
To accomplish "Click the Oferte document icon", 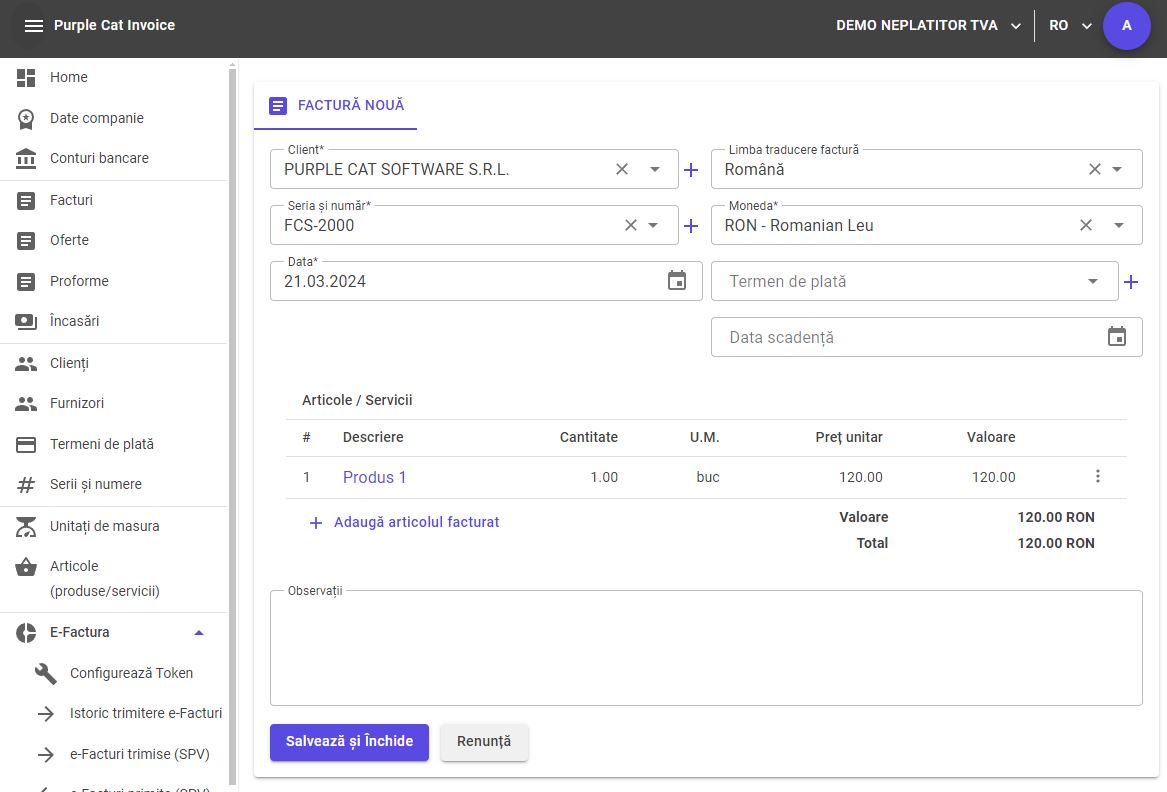I will click(x=26, y=240).
